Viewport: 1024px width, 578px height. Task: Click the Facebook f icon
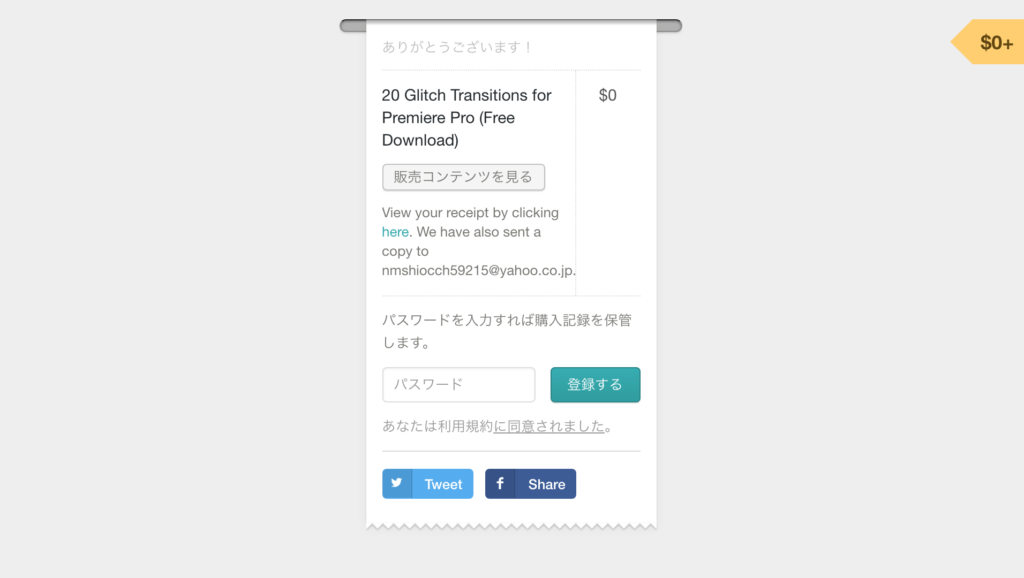tap(500, 483)
